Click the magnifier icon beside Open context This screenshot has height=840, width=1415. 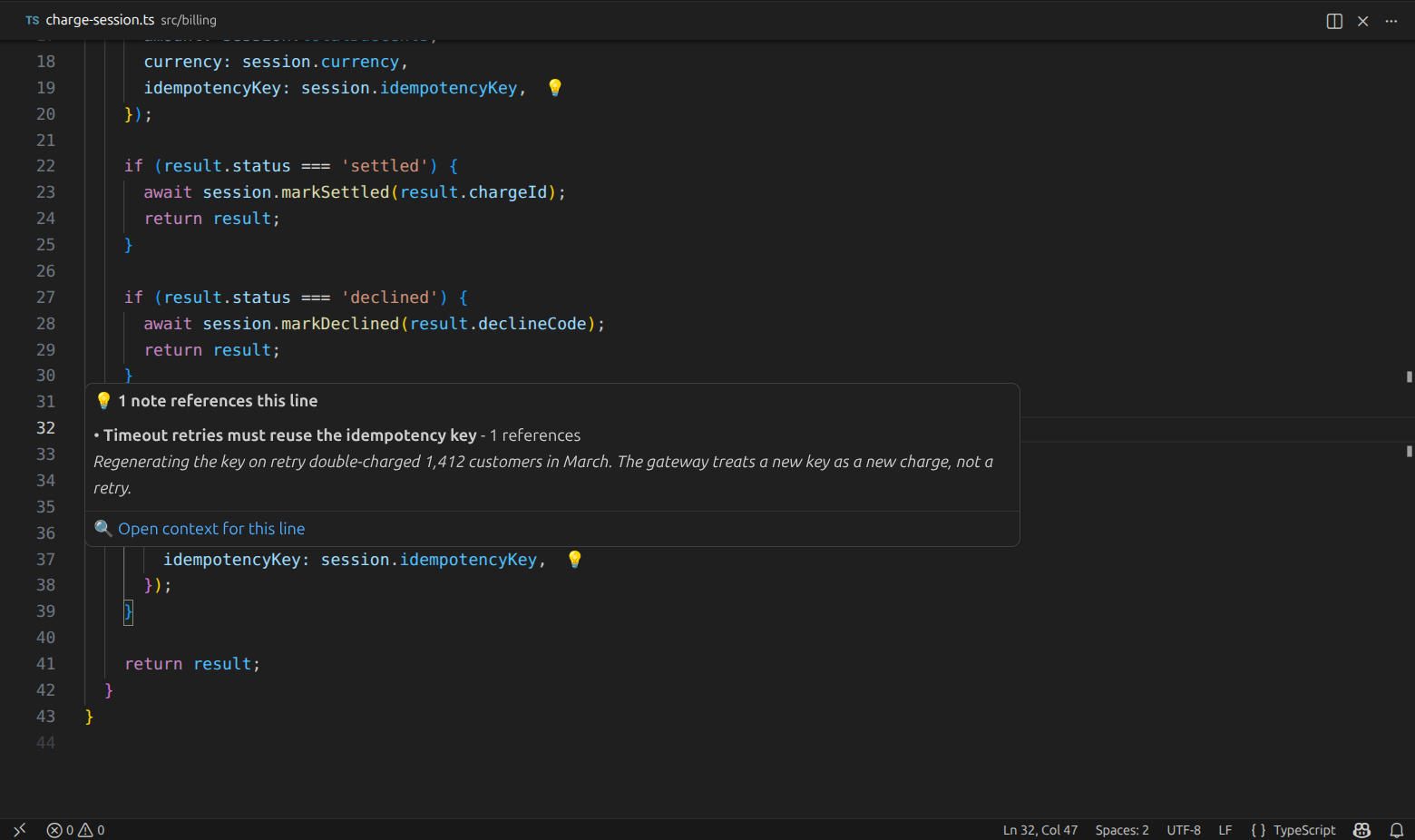pyautogui.click(x=103, y=528)
